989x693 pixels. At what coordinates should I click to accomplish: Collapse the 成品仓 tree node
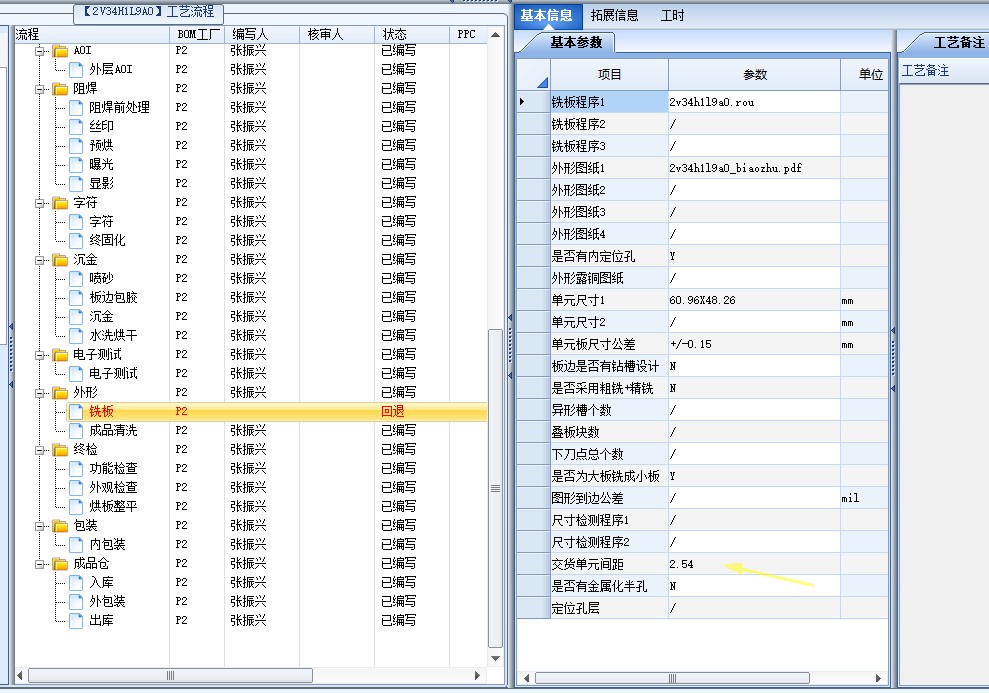[x=40, y=564]
